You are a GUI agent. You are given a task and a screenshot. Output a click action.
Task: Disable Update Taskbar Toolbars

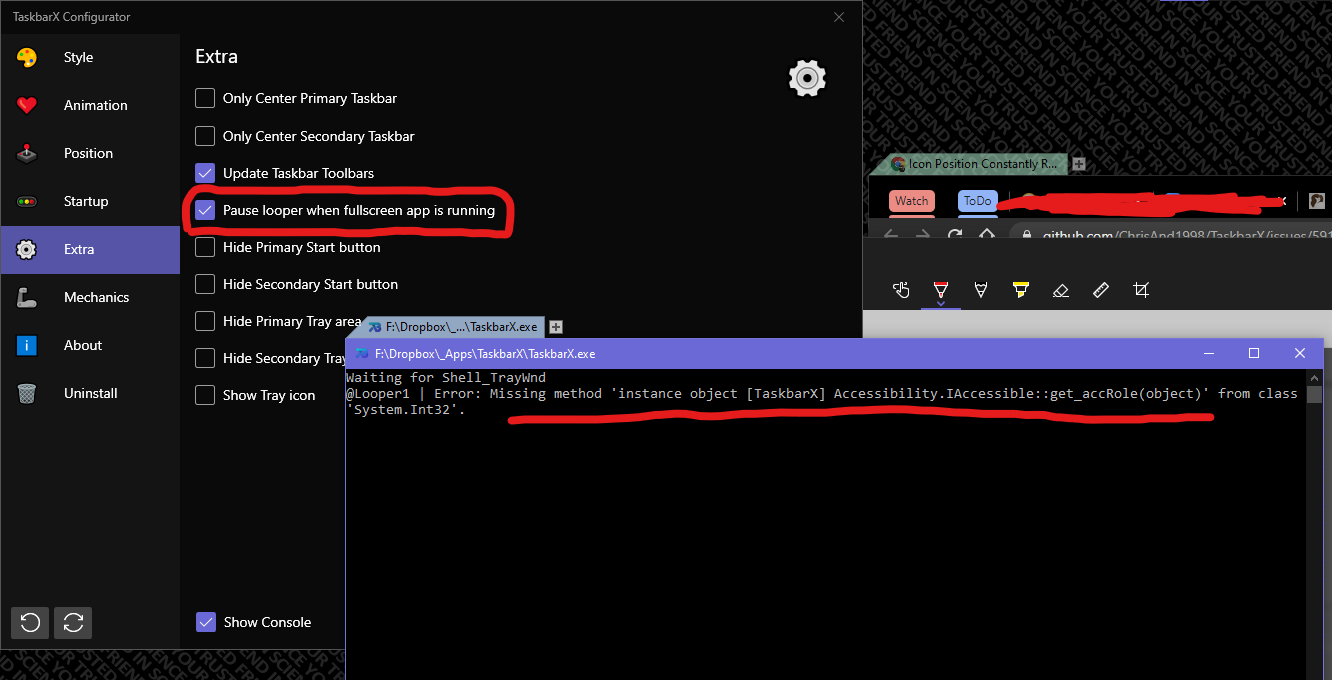pos(205,172)
